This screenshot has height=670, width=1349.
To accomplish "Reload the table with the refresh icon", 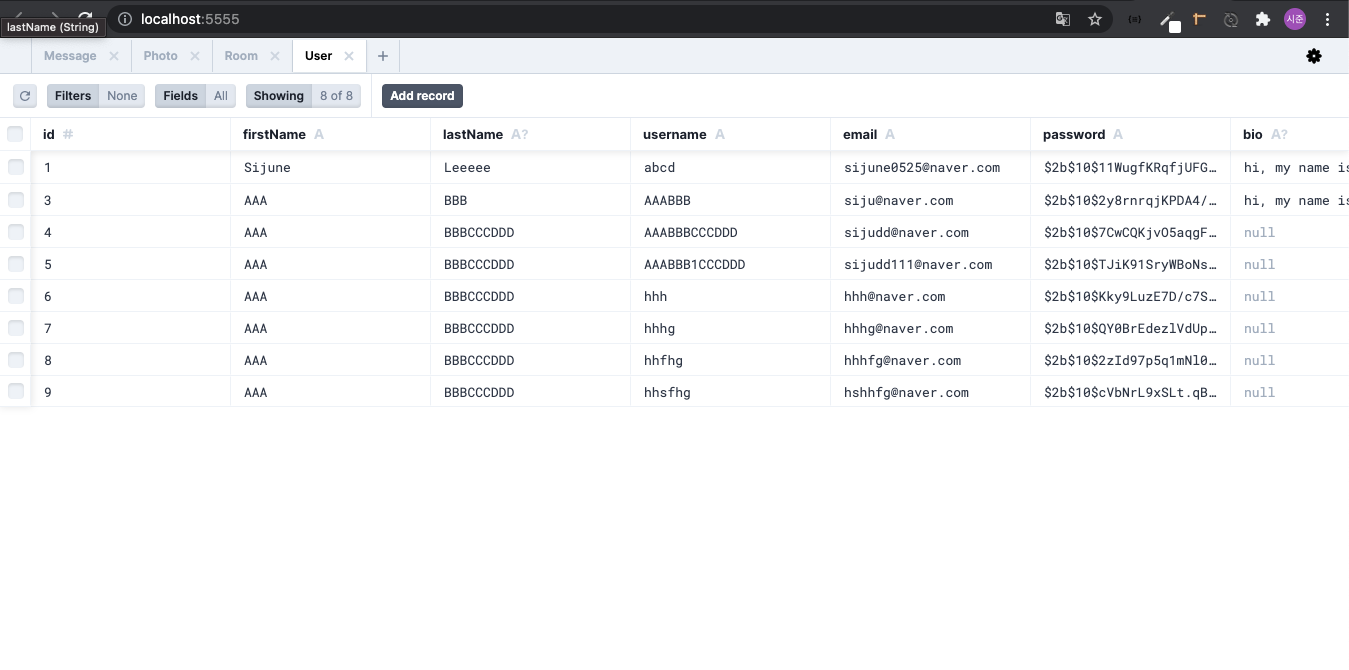I will 25,96.
